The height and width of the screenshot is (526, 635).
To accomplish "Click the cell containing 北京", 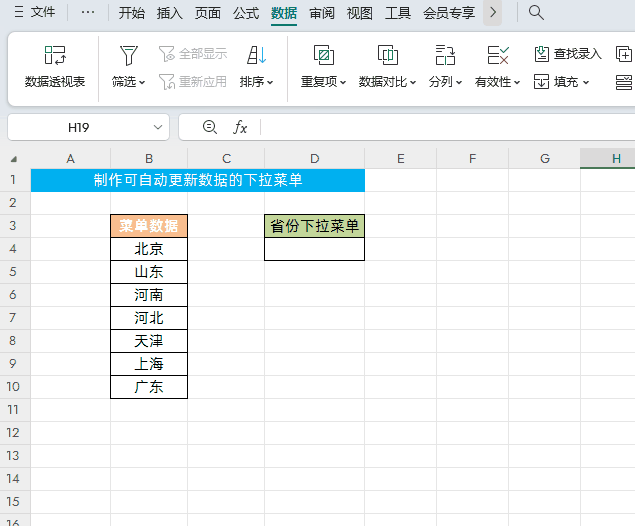I will [149, 249].
